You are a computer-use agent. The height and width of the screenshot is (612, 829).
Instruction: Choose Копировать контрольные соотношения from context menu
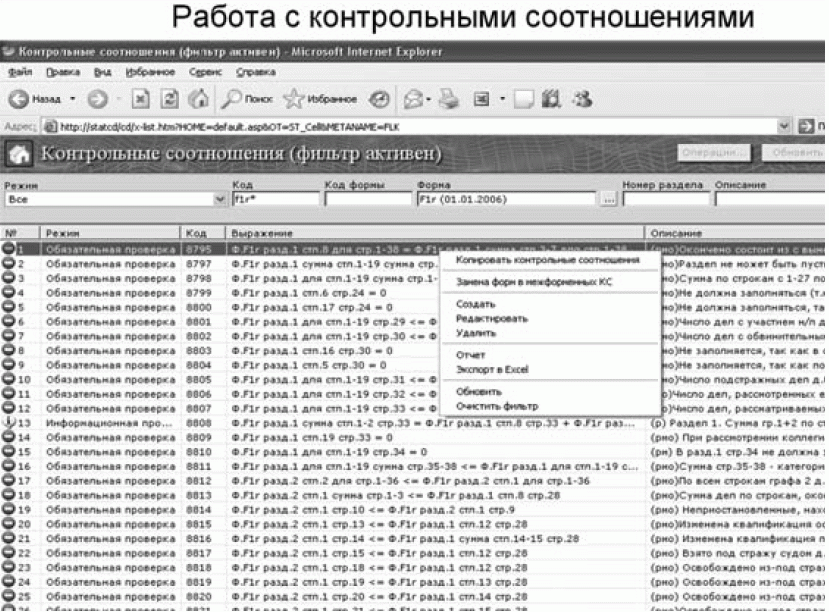click(548, 260)
